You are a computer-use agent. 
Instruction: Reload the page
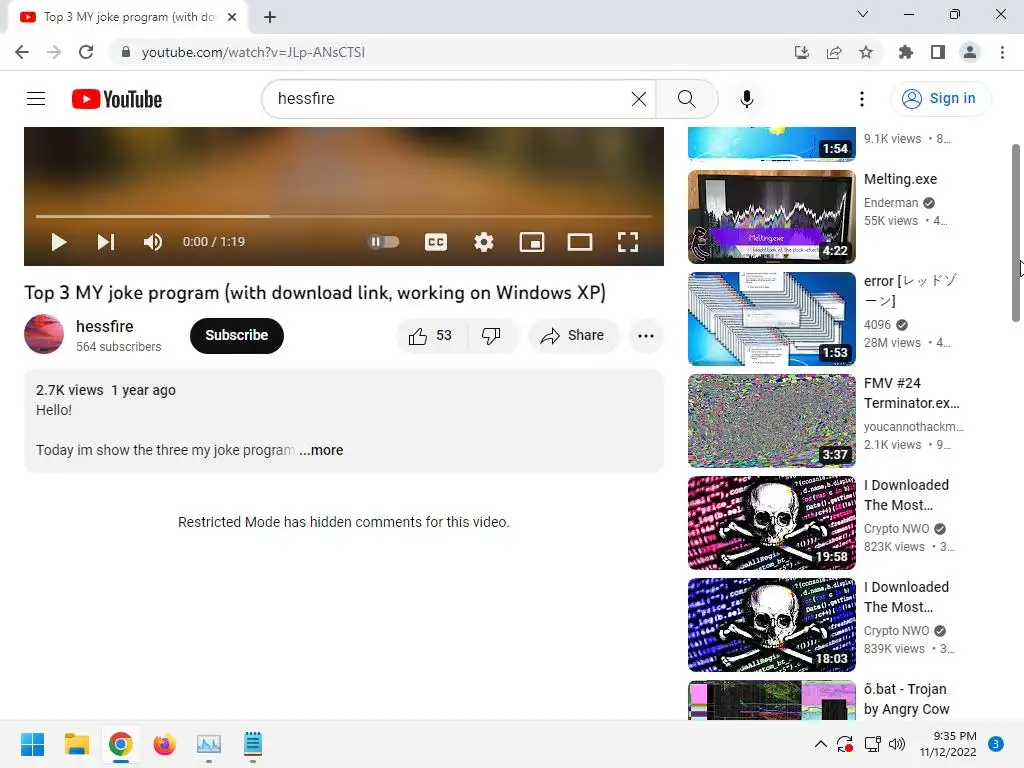pos(86,52)
